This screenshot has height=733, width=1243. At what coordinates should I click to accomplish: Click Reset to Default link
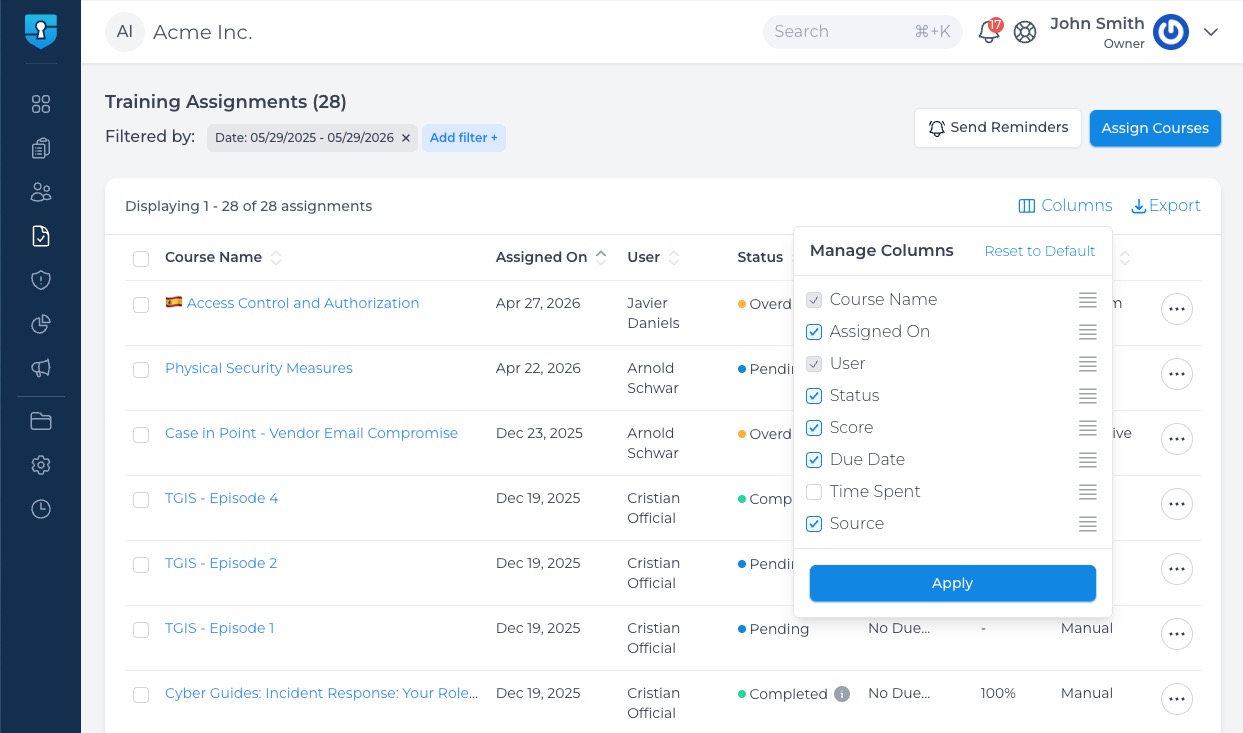(x=1040, y=251)
